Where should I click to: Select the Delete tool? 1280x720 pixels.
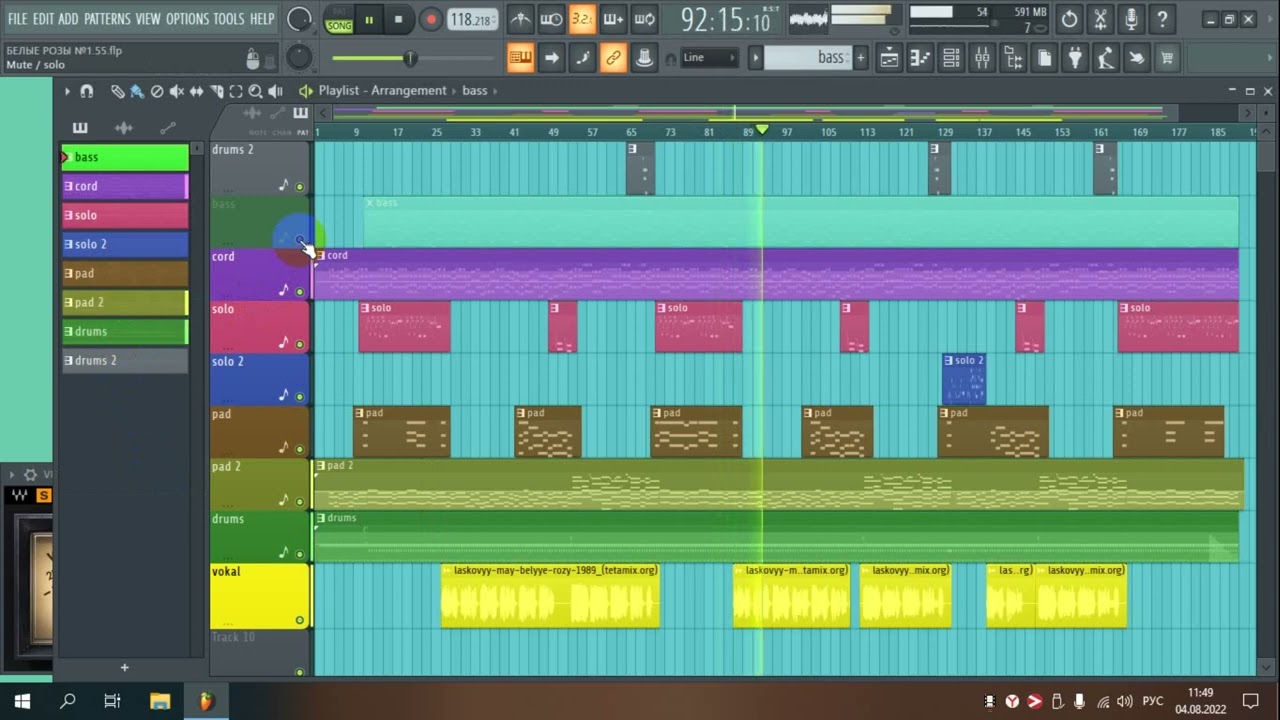[157, 91]
